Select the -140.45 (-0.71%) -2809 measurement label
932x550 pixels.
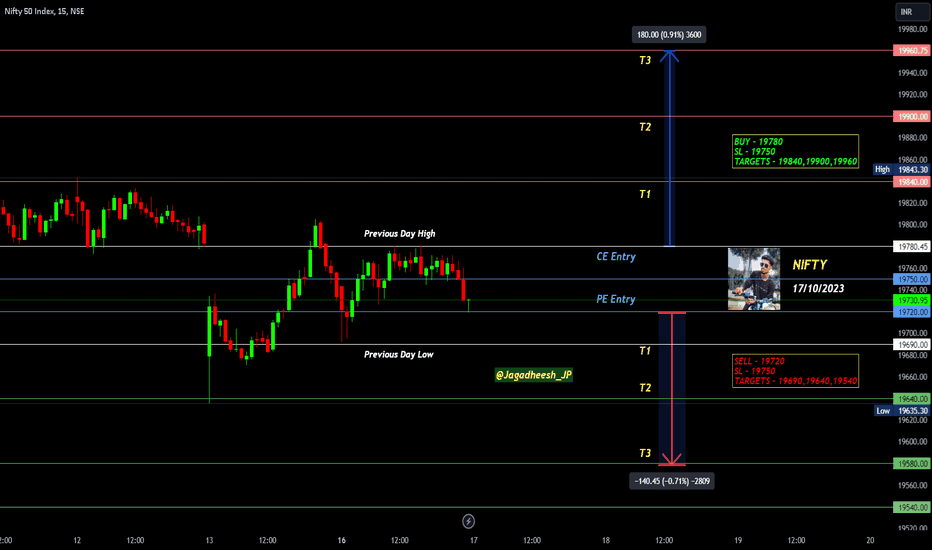[x=672, y=481]
